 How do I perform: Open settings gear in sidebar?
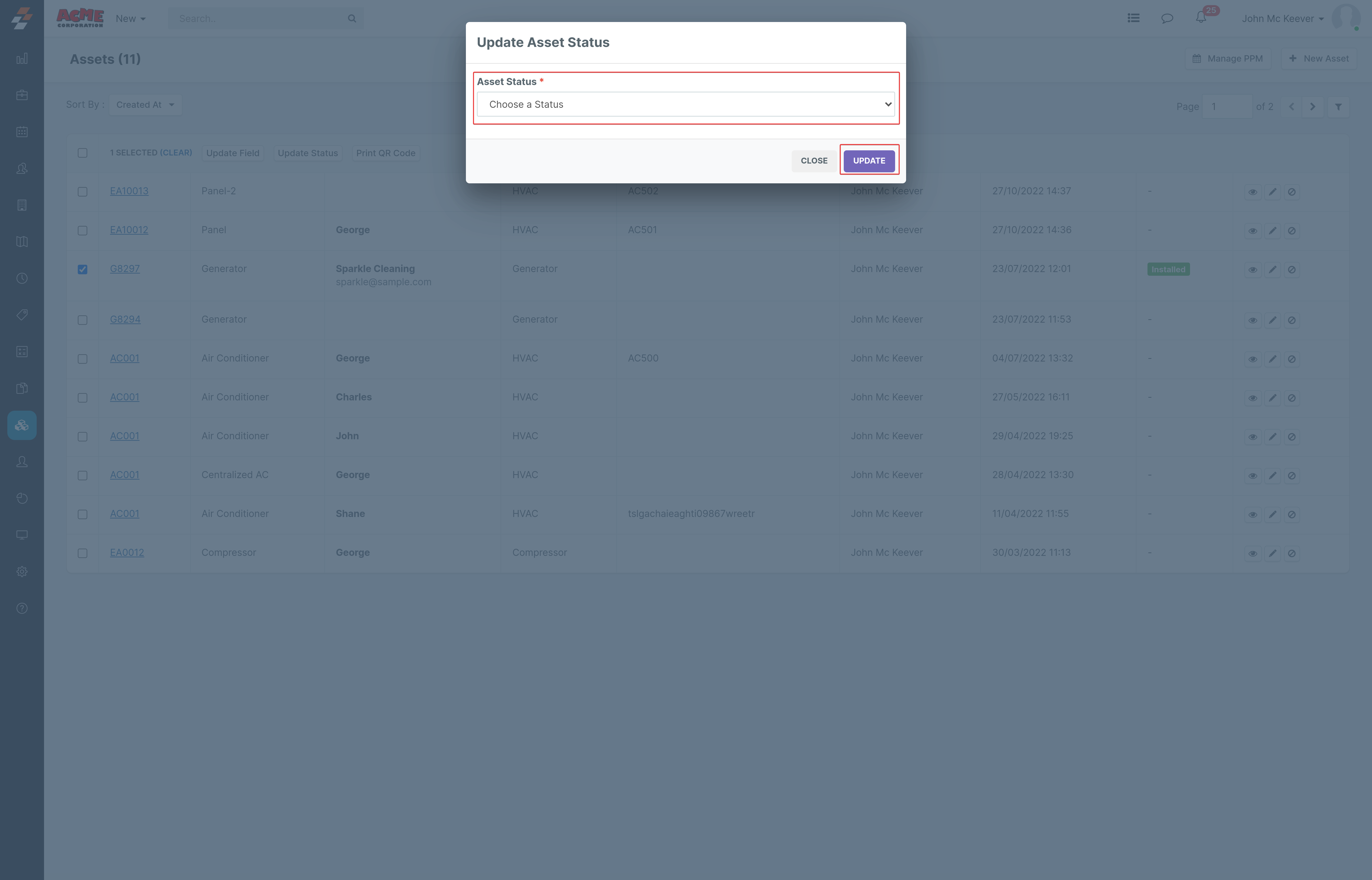[x=22, y=572]
